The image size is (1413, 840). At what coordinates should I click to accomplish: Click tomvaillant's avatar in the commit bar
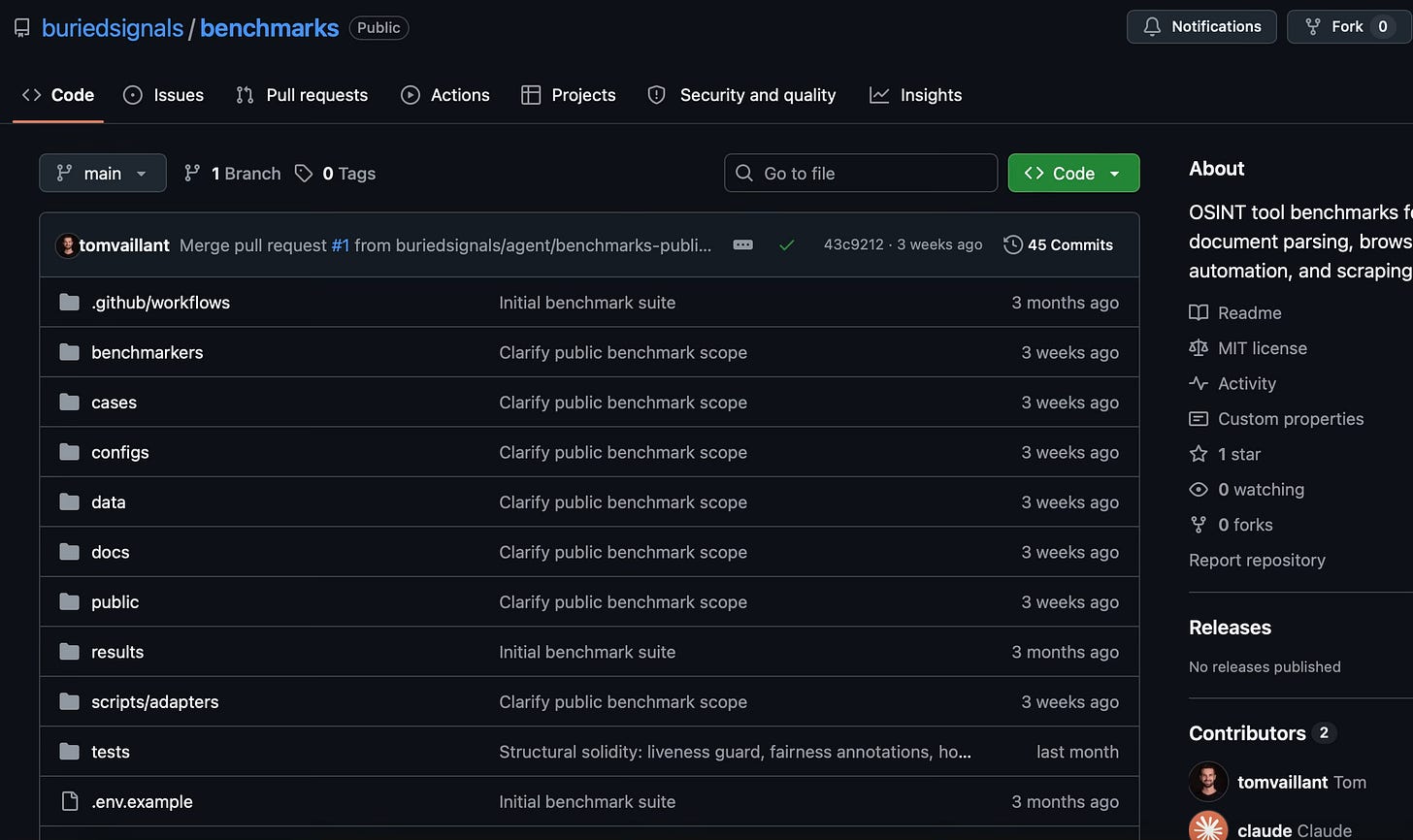(67, 245)
